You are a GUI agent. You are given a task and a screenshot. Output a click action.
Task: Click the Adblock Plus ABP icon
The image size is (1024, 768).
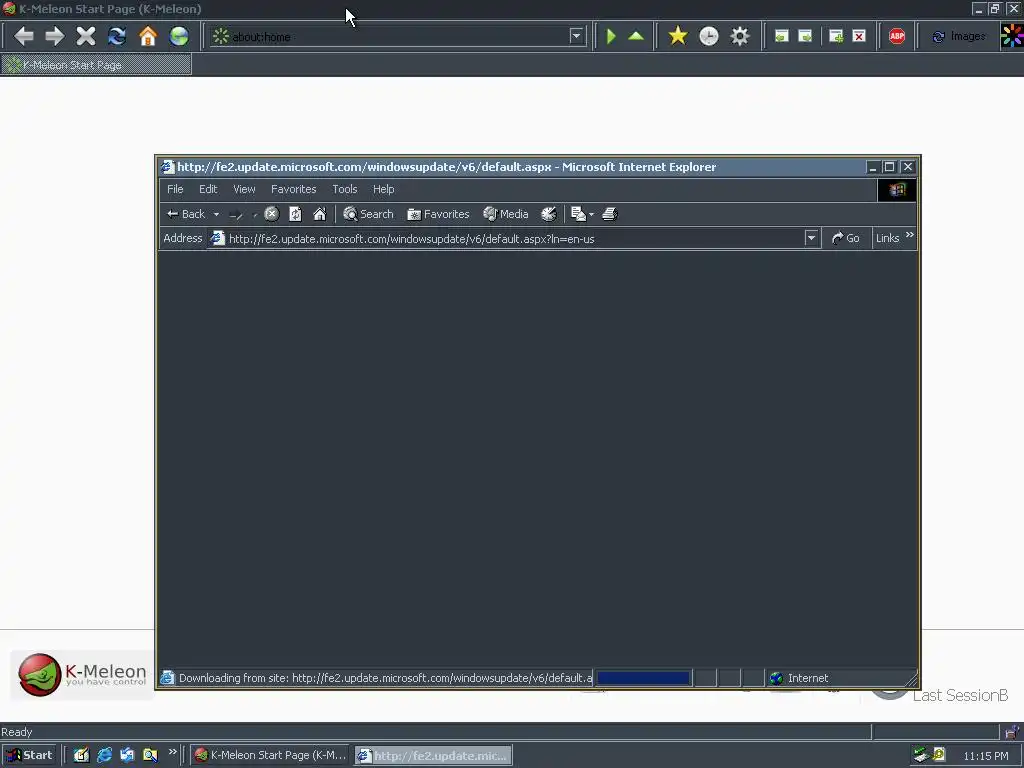[897, 36]
